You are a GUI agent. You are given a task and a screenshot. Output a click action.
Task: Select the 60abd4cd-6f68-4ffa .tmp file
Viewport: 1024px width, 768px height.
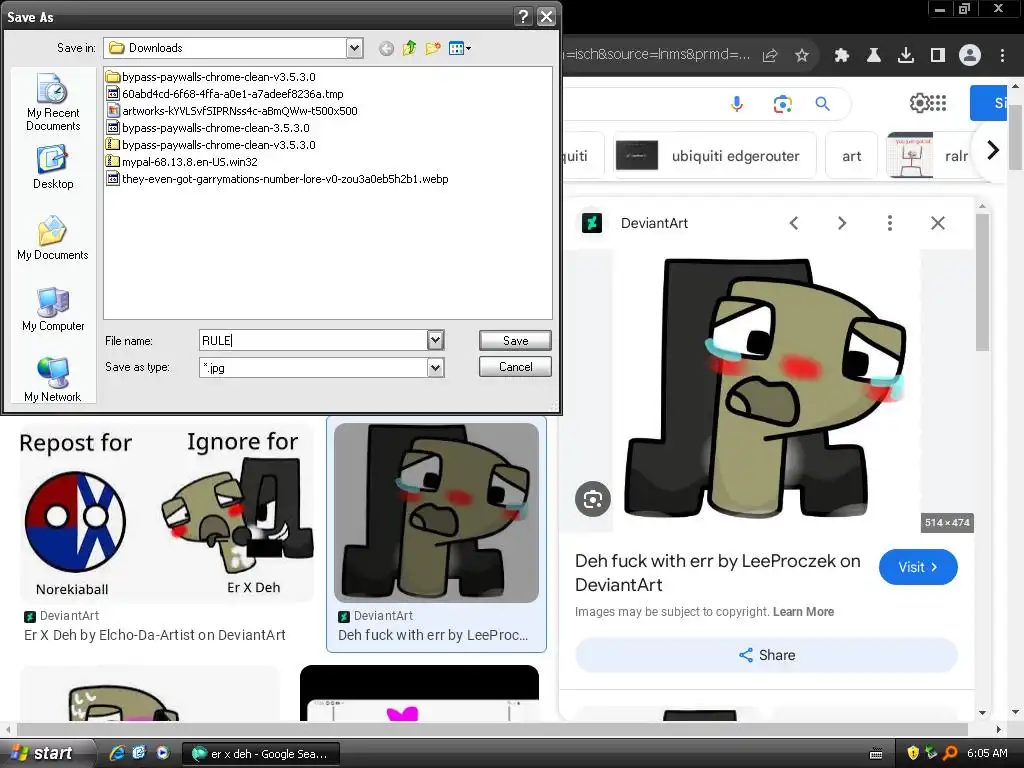225,94
